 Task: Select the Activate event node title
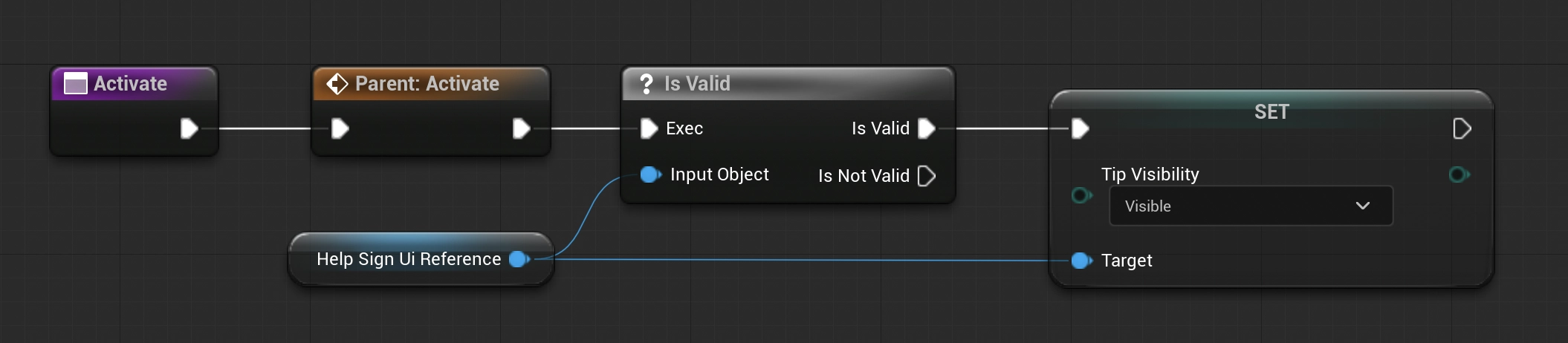tap(131, 84)
